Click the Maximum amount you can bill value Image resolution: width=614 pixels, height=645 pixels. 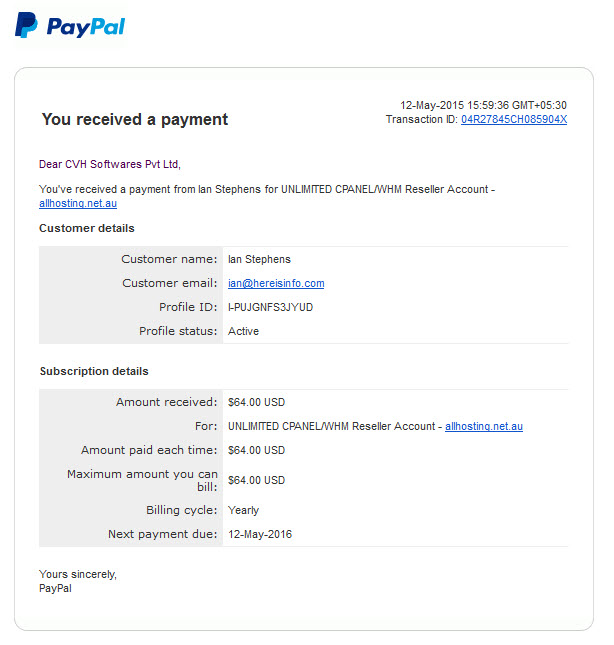pyautogui.click(x=256, y=480)
